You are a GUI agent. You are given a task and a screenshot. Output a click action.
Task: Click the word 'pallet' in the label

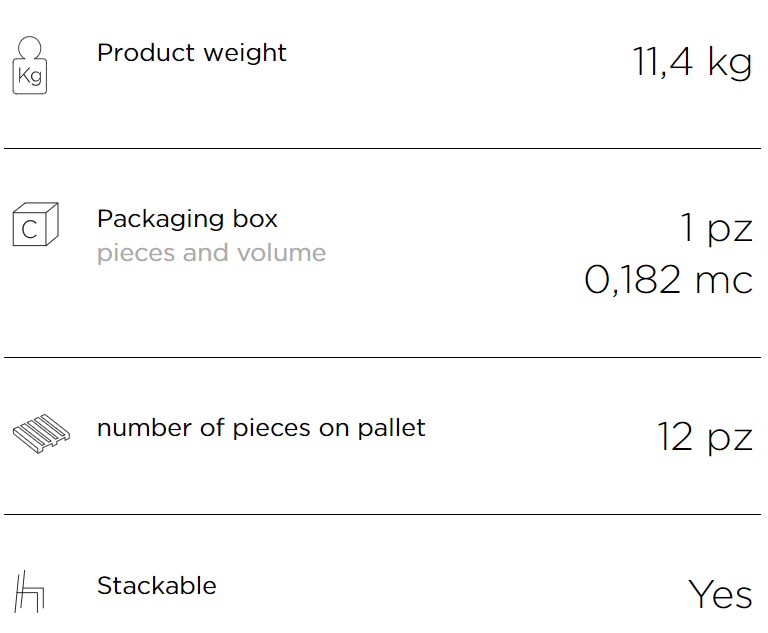[x=391, y=429]
